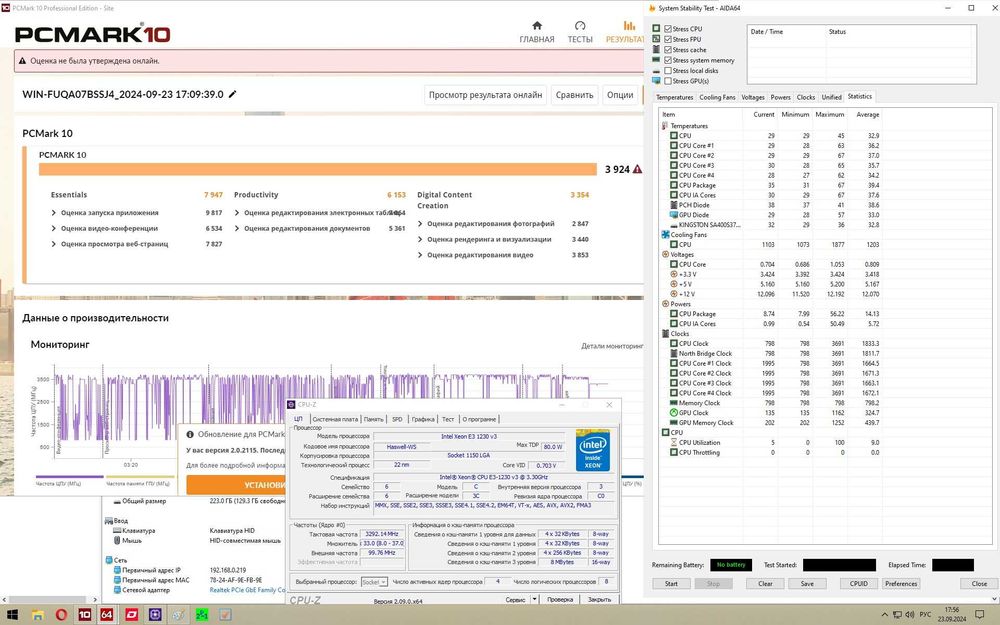The height and width of the screenshot is (625, 1000).
Task: Switch to the Temperatures tab in AIDA64
Action: point(674,97)
